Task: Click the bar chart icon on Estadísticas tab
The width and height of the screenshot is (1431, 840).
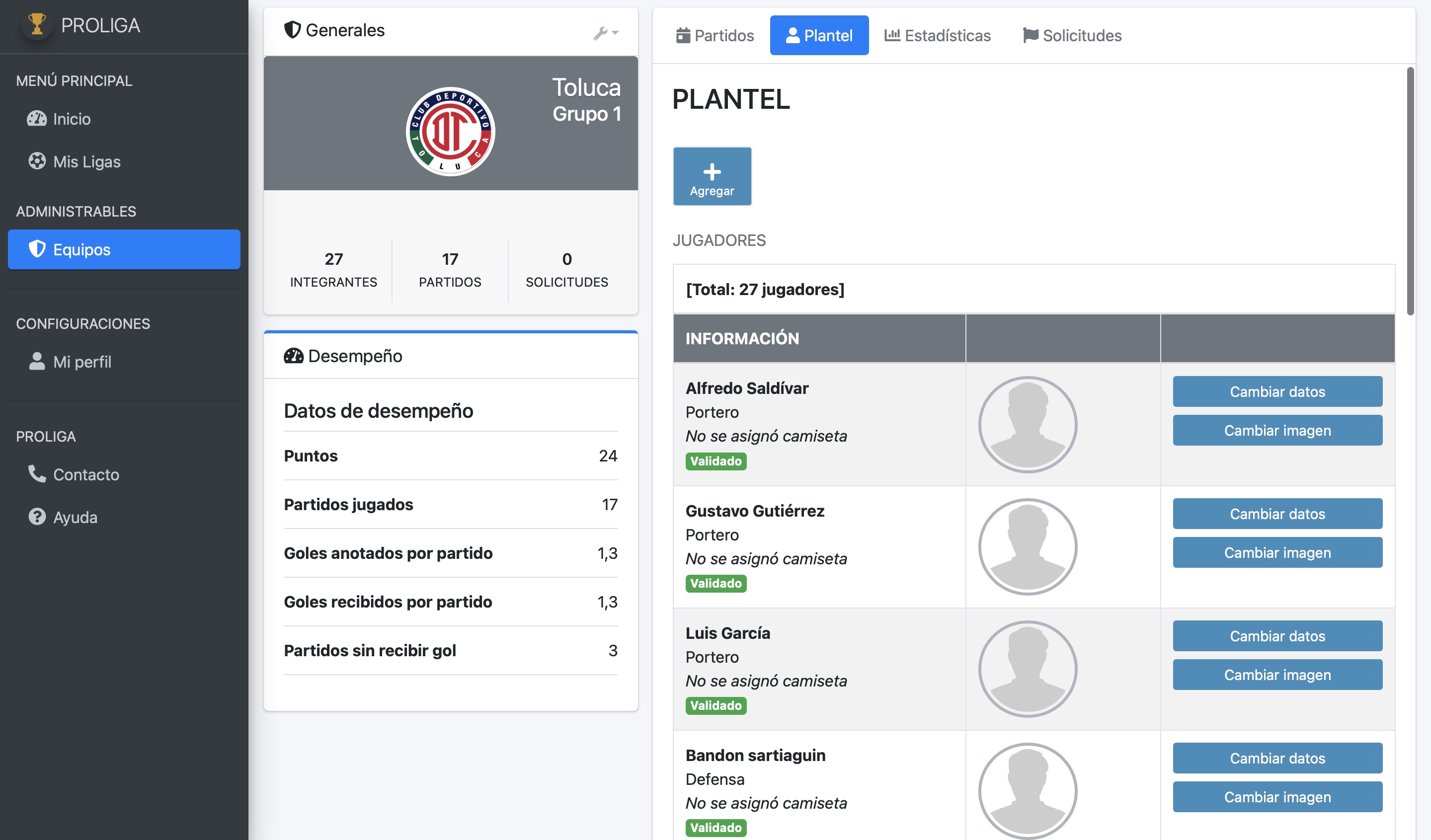Action: (892, 35)
